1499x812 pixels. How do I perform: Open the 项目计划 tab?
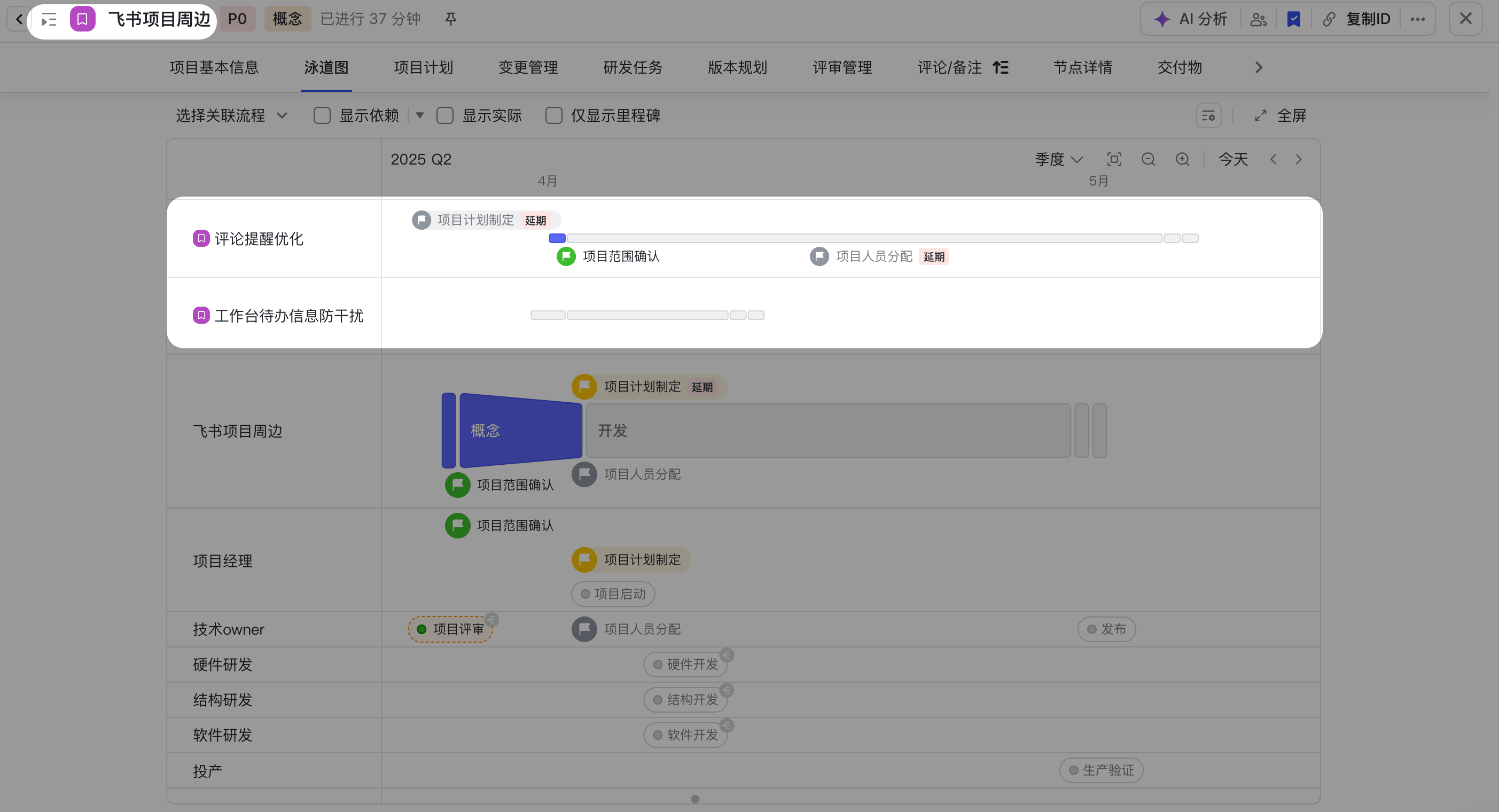(x=423, y=67)
